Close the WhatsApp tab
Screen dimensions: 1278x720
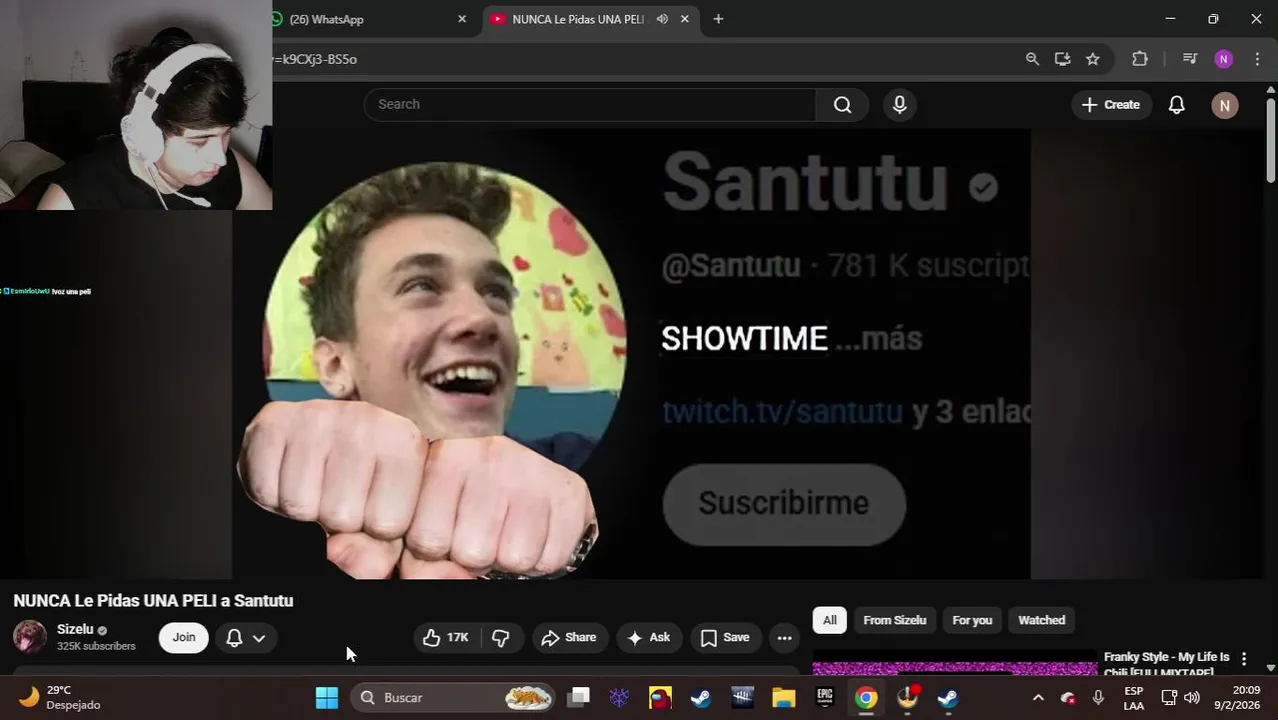(462, 19)
